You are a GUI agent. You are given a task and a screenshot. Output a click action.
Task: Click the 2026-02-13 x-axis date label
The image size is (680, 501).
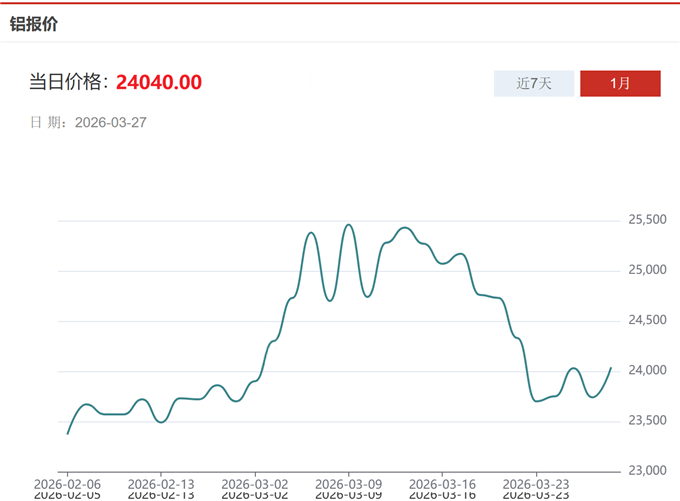(x=160, y=483)
